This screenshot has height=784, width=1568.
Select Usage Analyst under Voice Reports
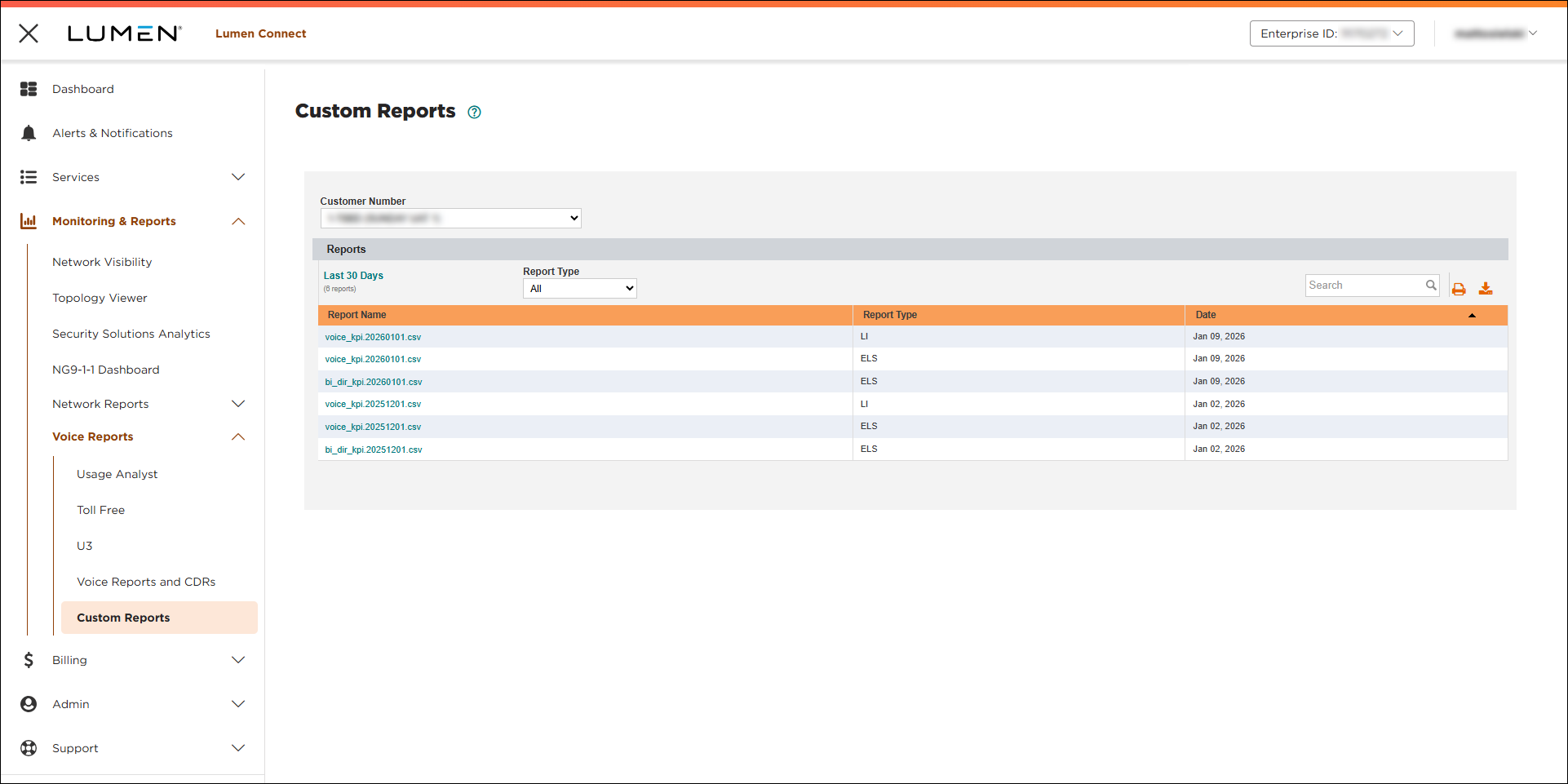[117, 473]
